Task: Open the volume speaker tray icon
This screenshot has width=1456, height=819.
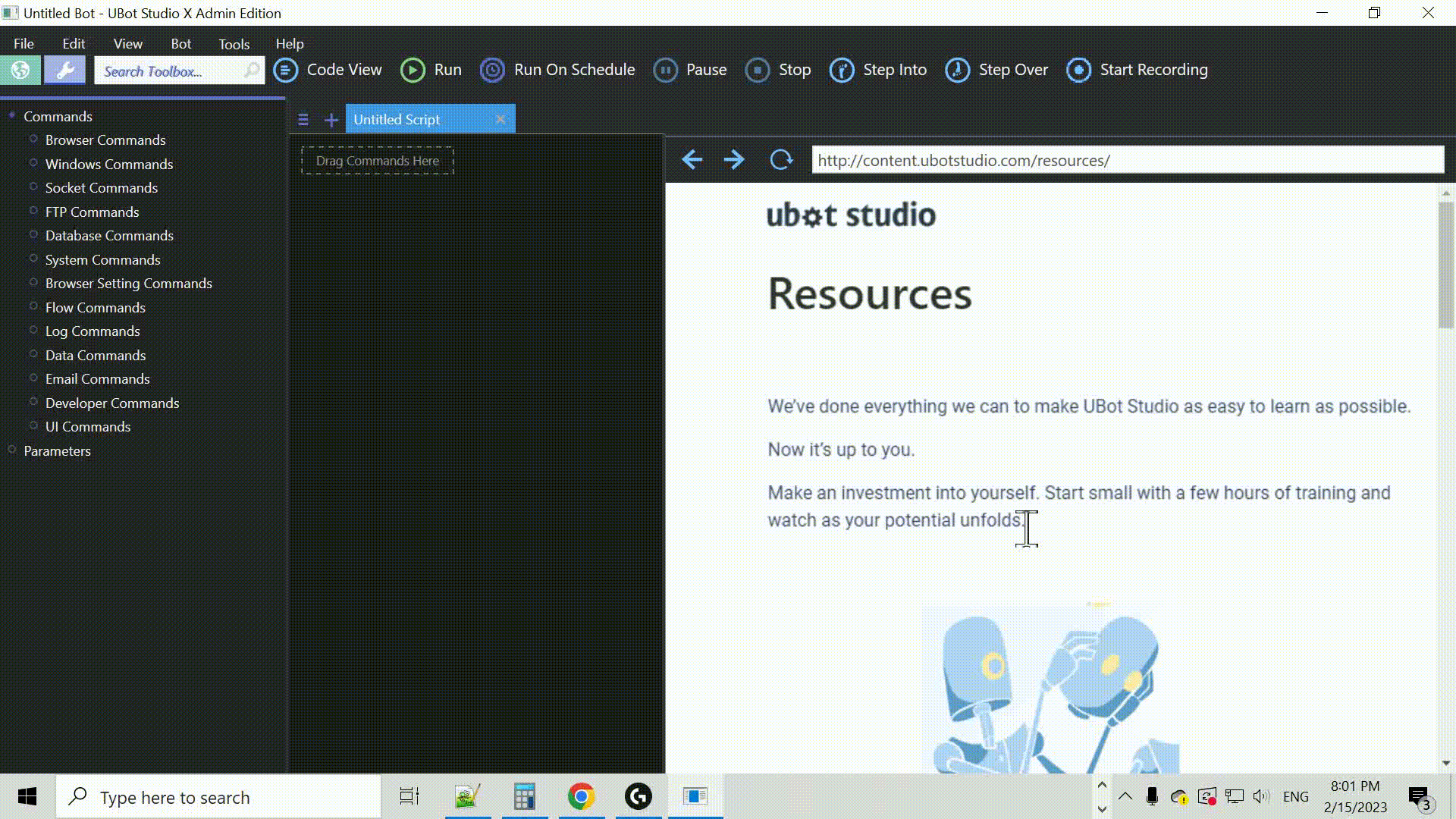Action: tap(1261, 796)
